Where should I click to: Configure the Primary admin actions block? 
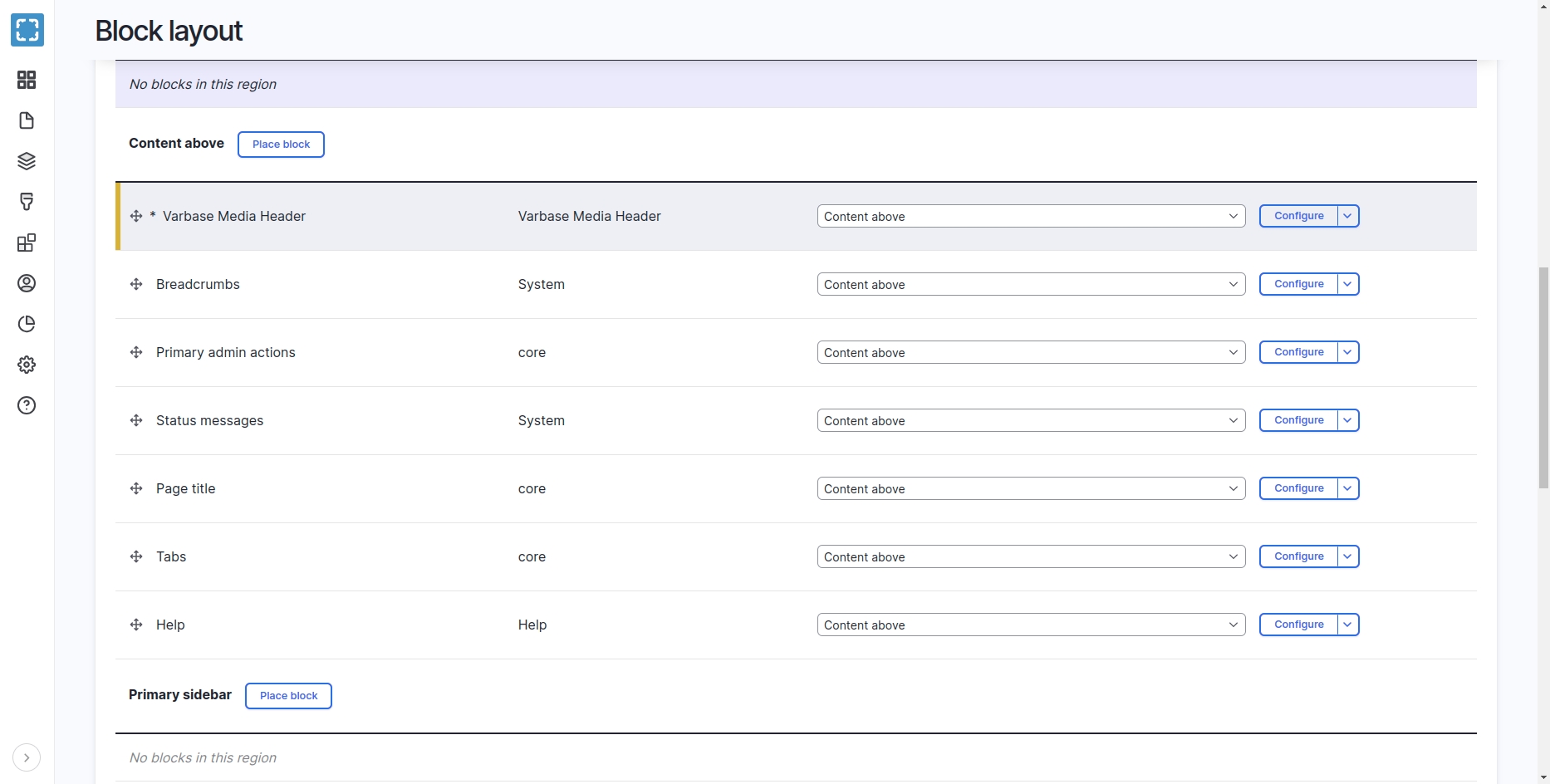tap(1298, 352)
